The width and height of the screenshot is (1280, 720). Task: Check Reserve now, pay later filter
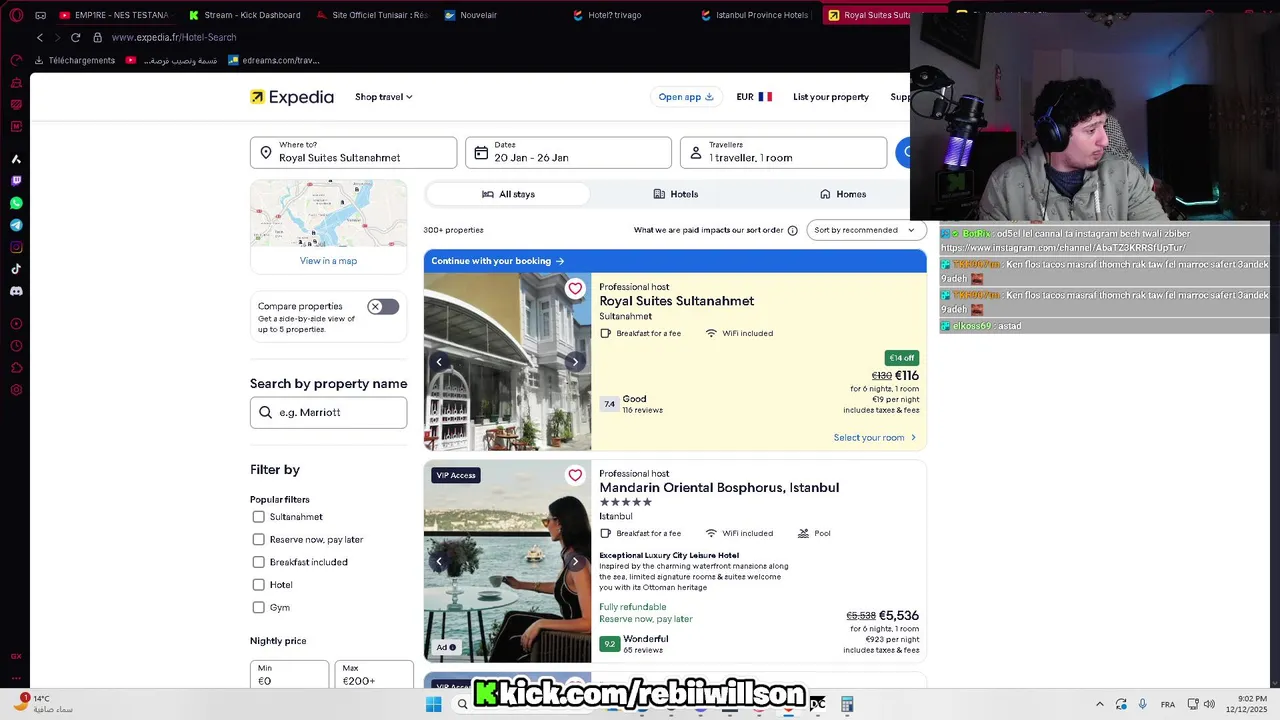click(x=258, y=539)
